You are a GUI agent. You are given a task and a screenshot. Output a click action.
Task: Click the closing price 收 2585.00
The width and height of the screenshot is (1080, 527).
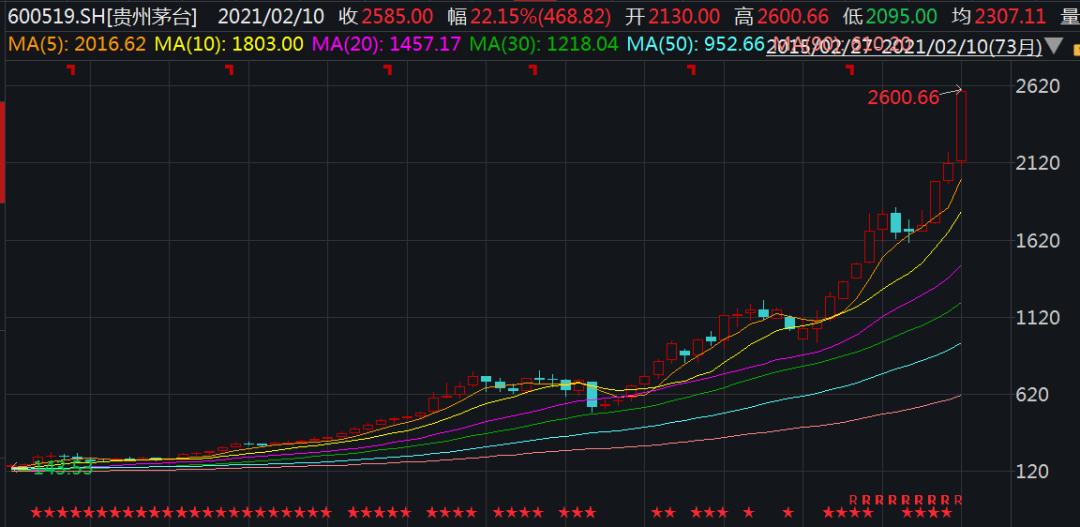386,16
